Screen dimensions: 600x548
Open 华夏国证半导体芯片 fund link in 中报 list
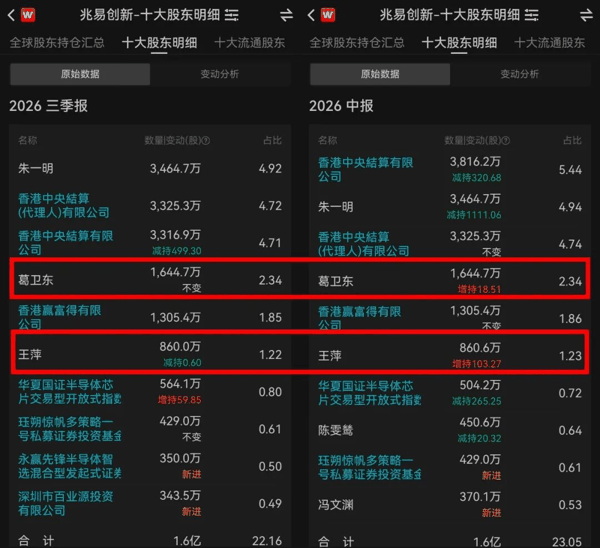370,393
